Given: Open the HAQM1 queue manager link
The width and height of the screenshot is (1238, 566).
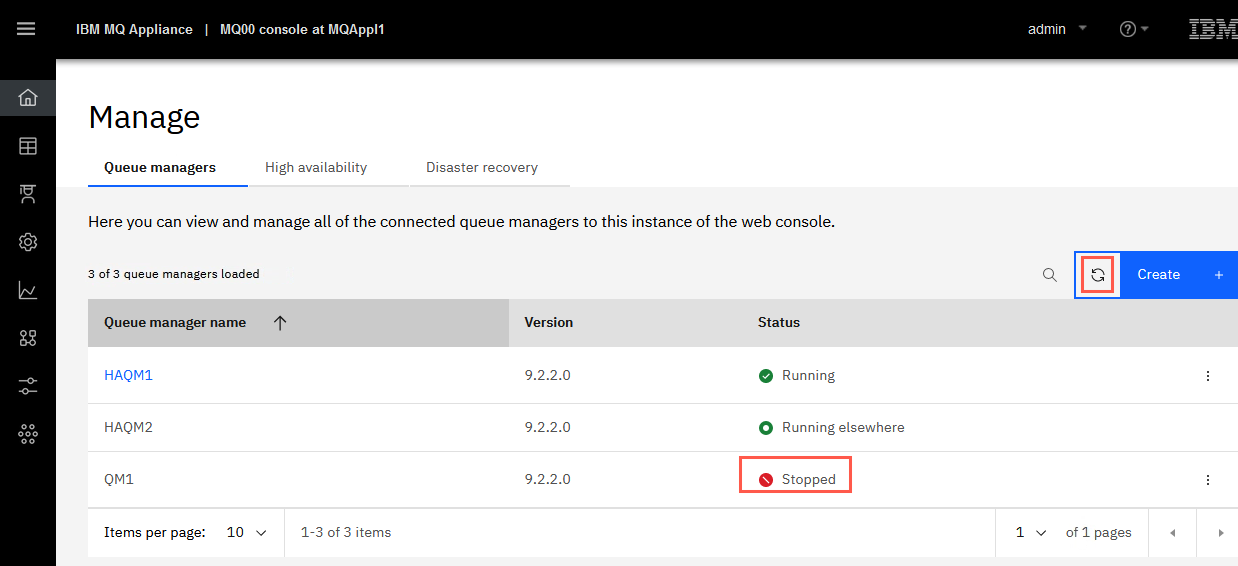Looking at the screenshot, I should click(128, 376).
